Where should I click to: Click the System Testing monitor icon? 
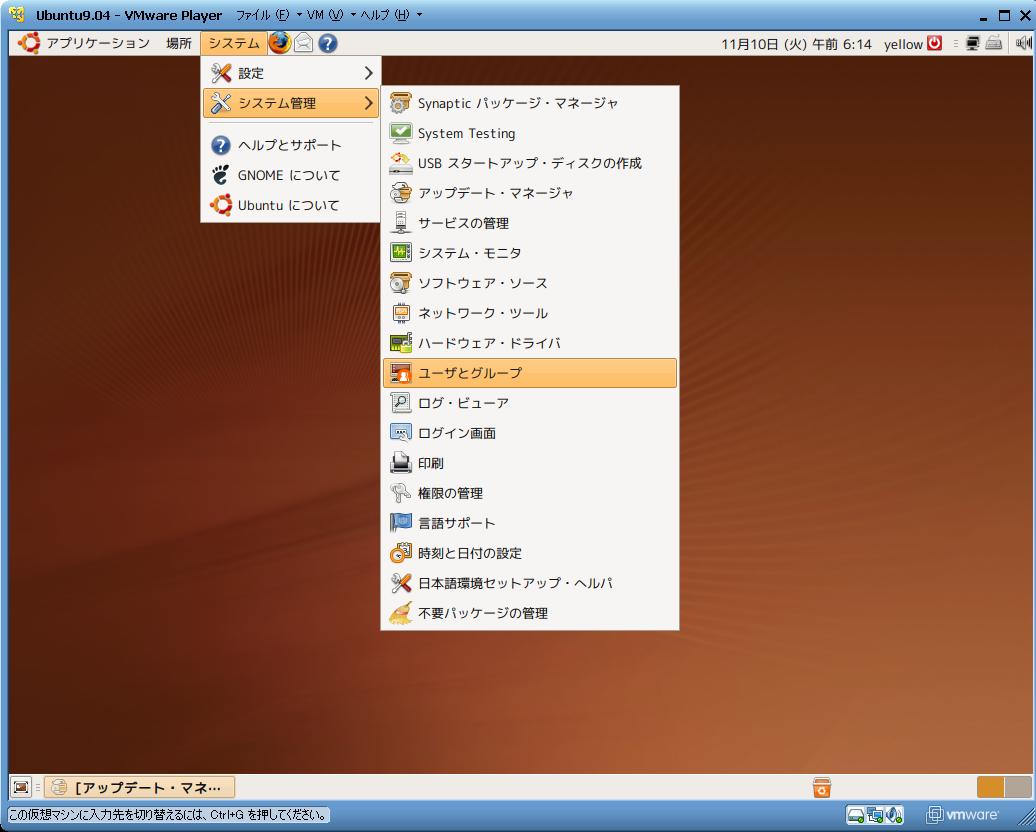point(400,133)
